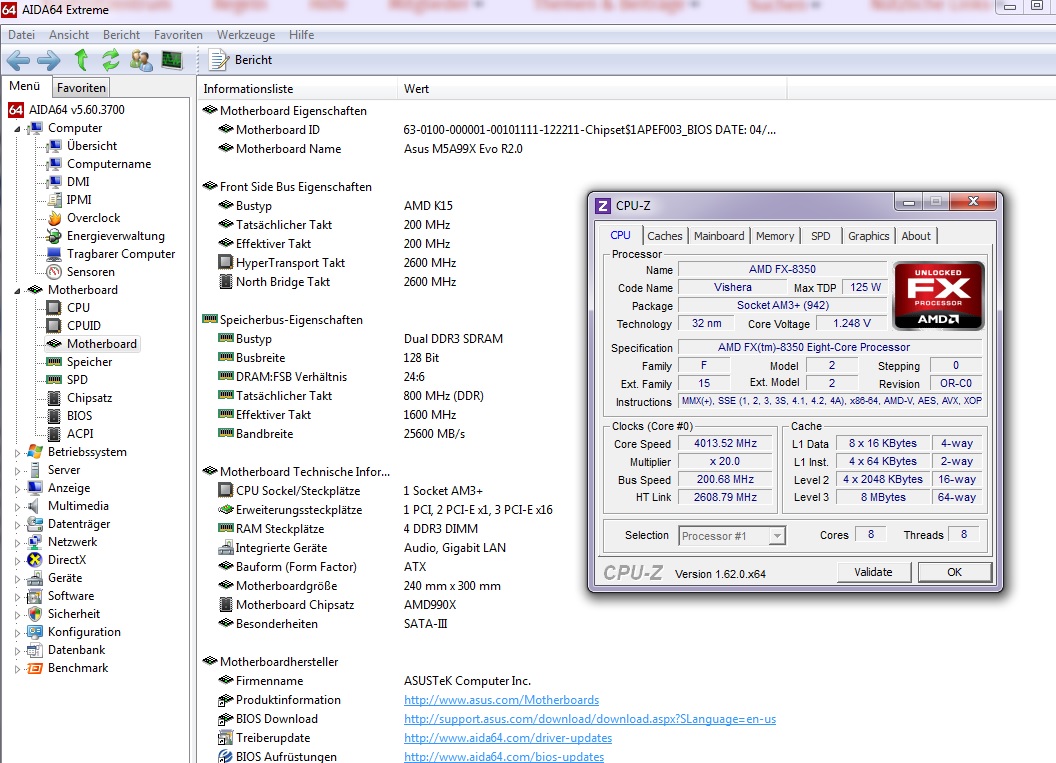Open the Bericht menu
This screenshot has width=1056, height=763.
(121, 34)
